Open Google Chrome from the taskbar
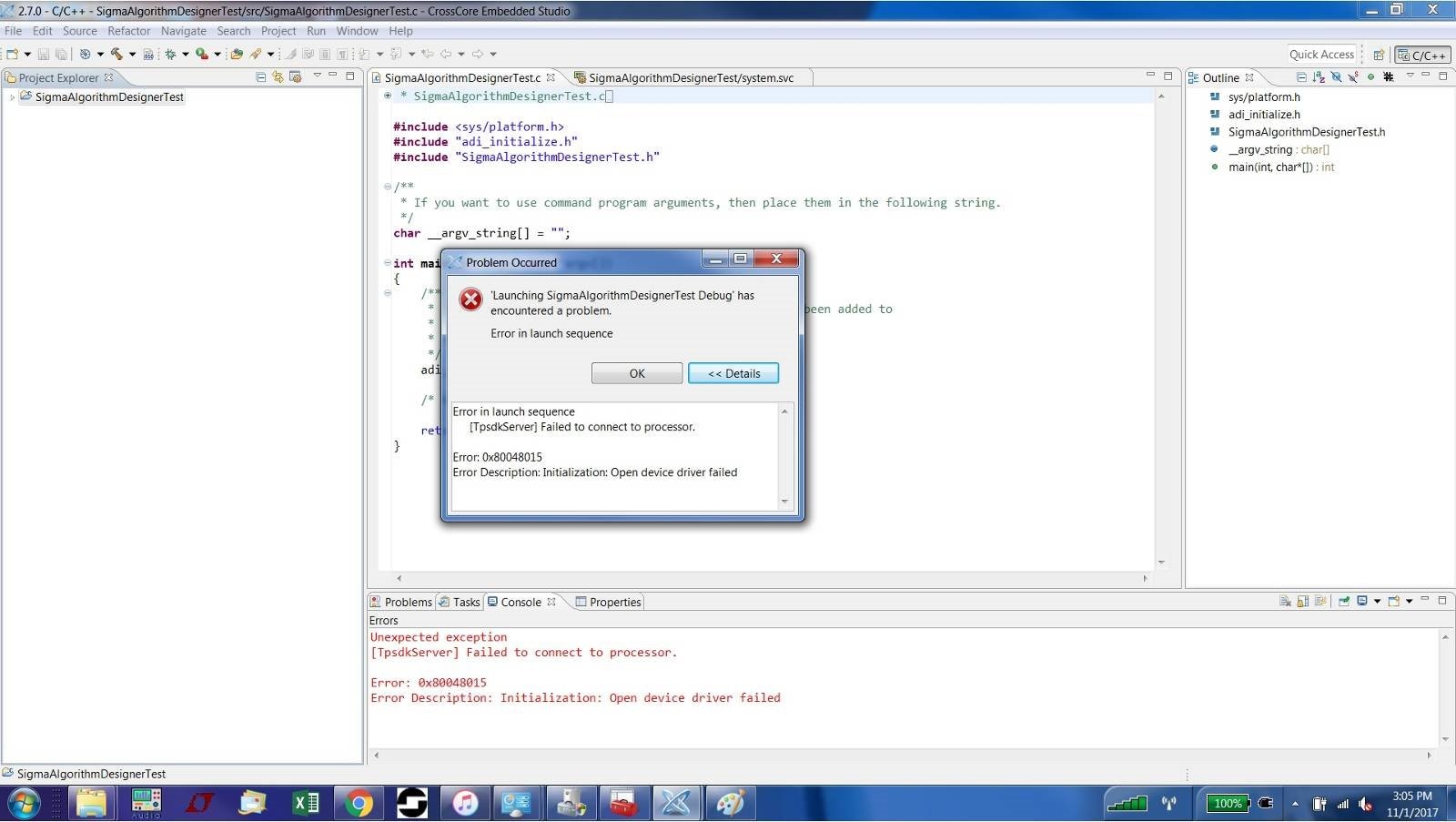The image size is (1456, 822). click(x=359, y=803)
